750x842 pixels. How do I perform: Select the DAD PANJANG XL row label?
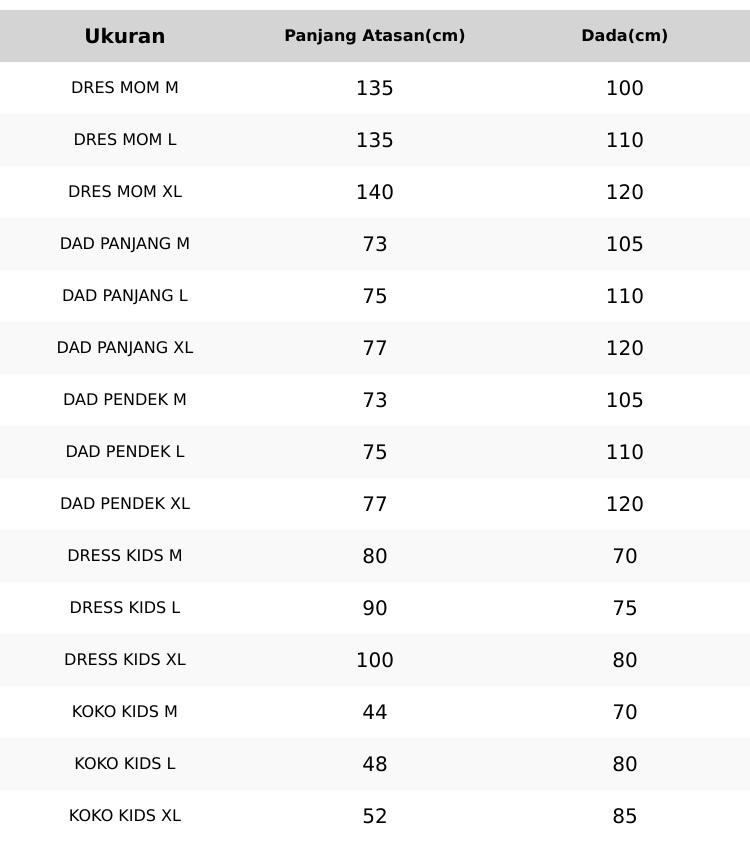(x=125, y=348)
